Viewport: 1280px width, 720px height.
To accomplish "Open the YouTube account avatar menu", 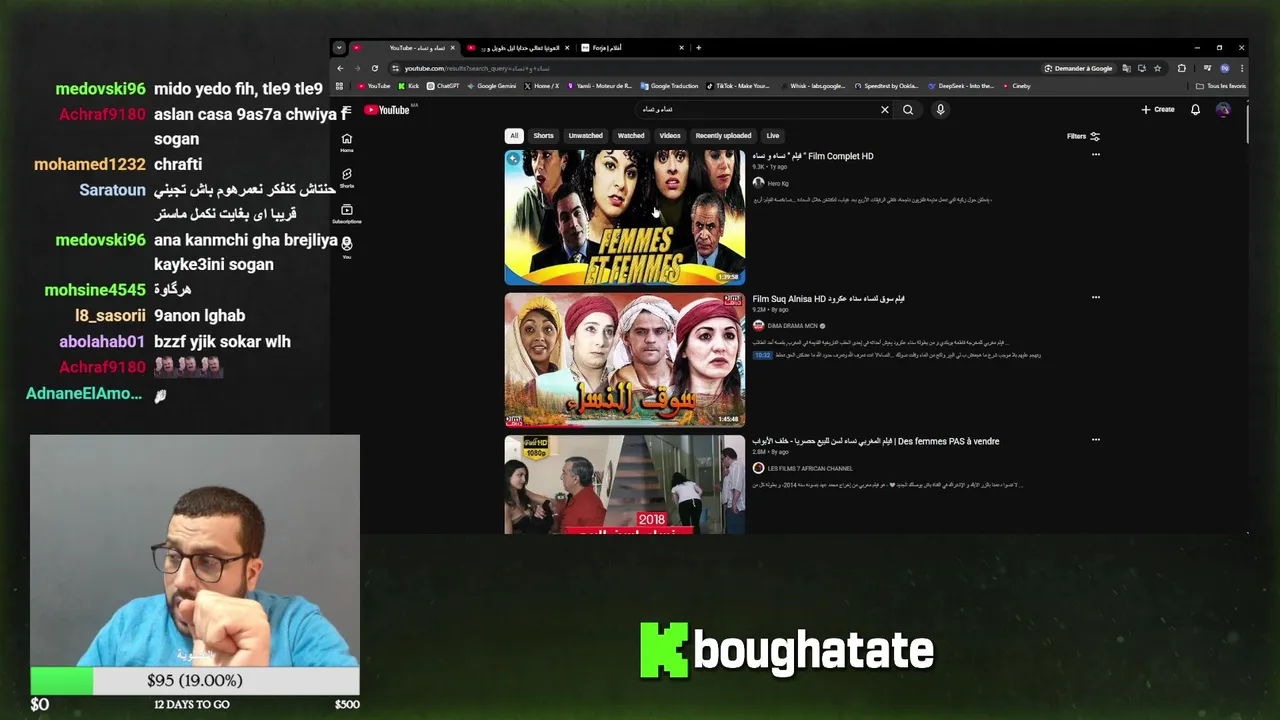I will 1223,110.
